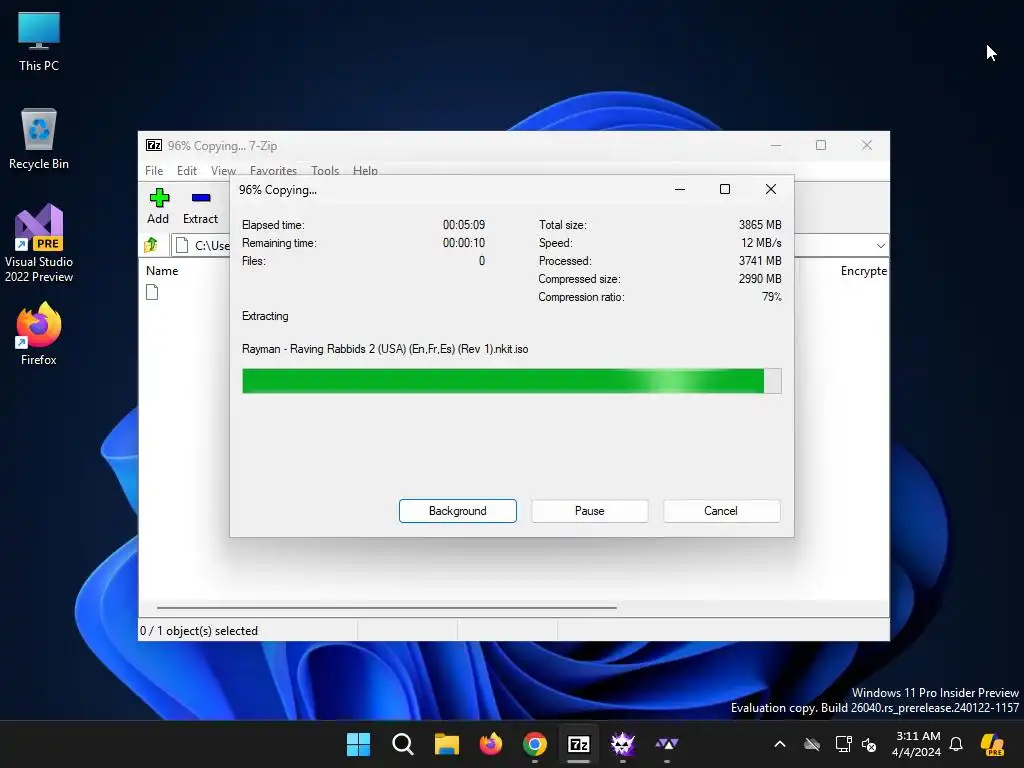1024x768 pixels.
Task: Click the network tray icon
Action: 843,744
